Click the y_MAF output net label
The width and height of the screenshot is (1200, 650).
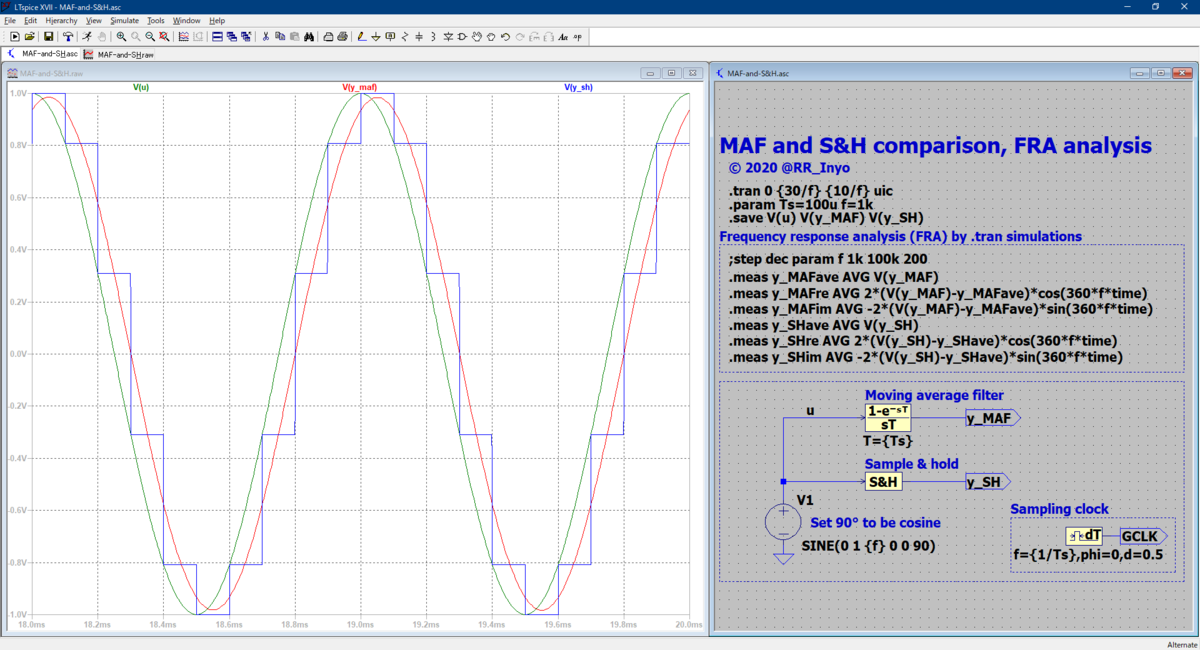(992, 418)
